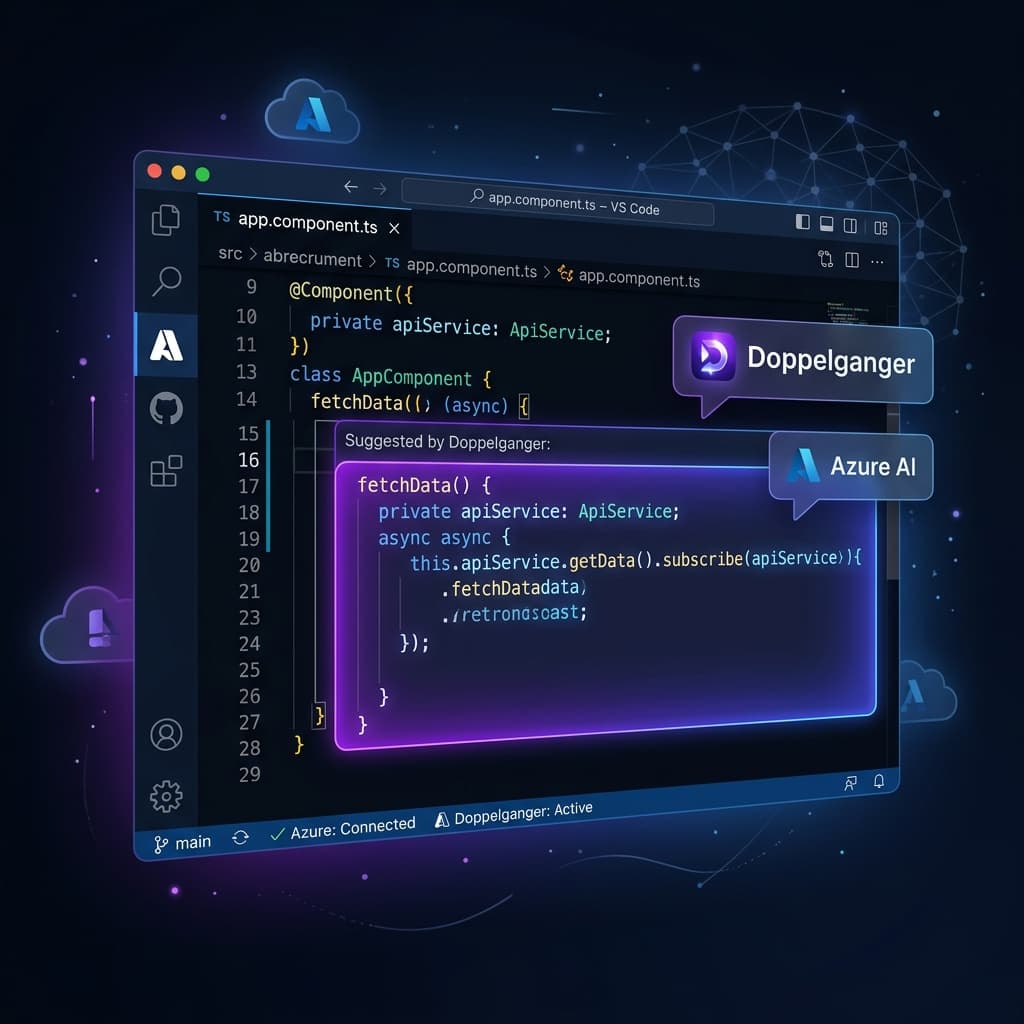This screenshot has height=1024, width=1024.
Task: Open the Manage gear icon
Action: pyautogui.click(x=167, y=796)
